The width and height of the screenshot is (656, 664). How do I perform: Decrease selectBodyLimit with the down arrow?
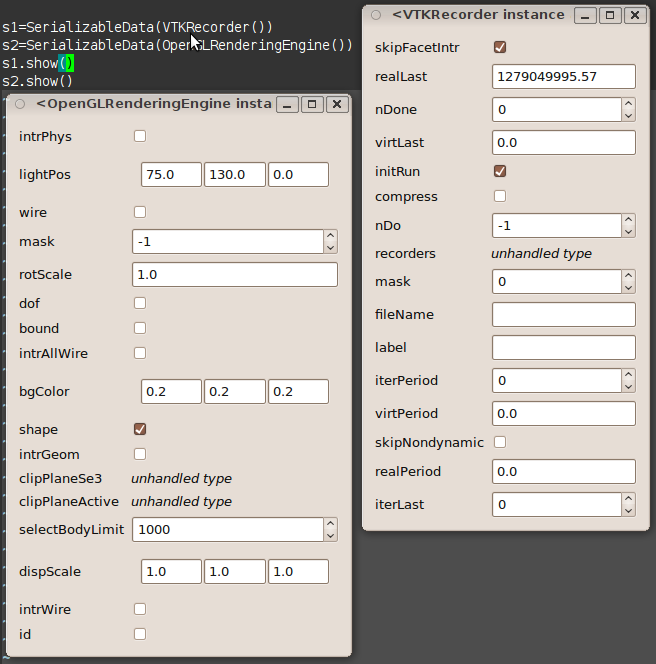click(330, 535)
